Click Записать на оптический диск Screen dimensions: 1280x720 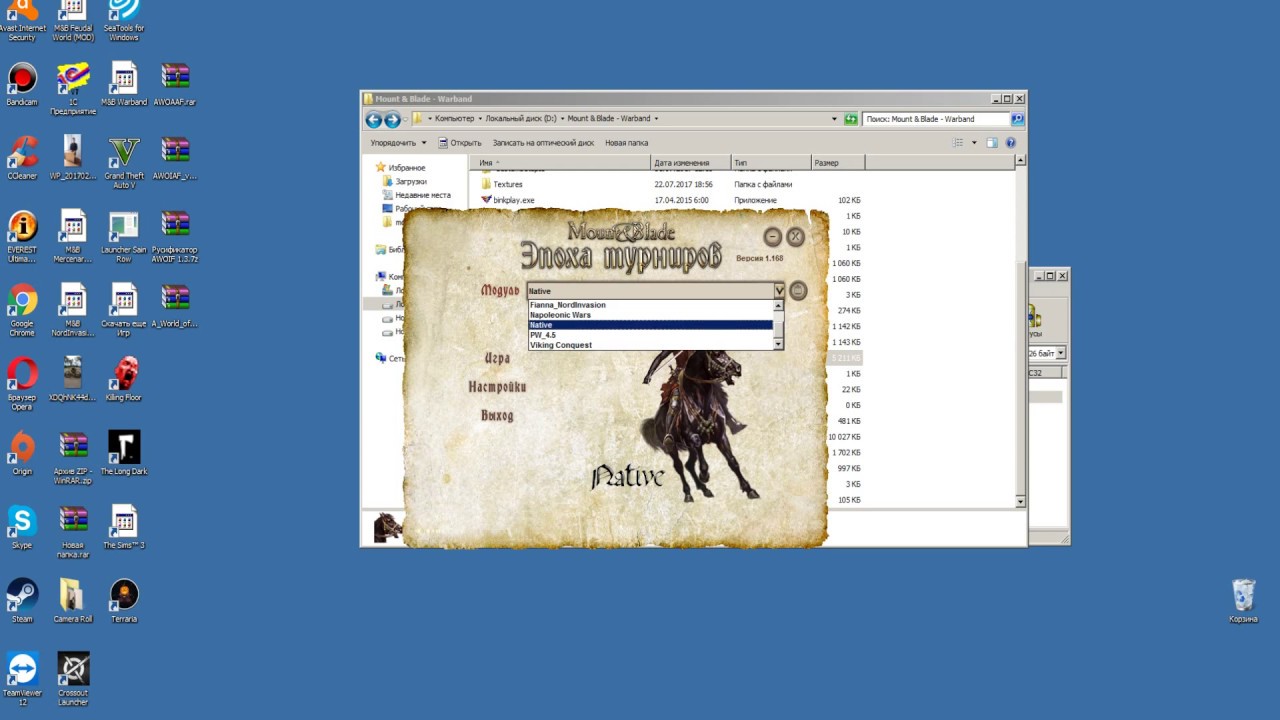543,143
